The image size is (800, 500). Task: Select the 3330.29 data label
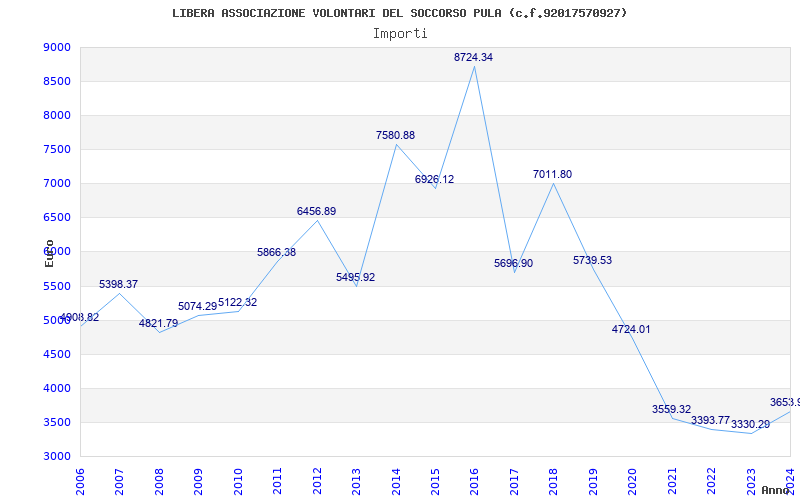click(750, 424)
